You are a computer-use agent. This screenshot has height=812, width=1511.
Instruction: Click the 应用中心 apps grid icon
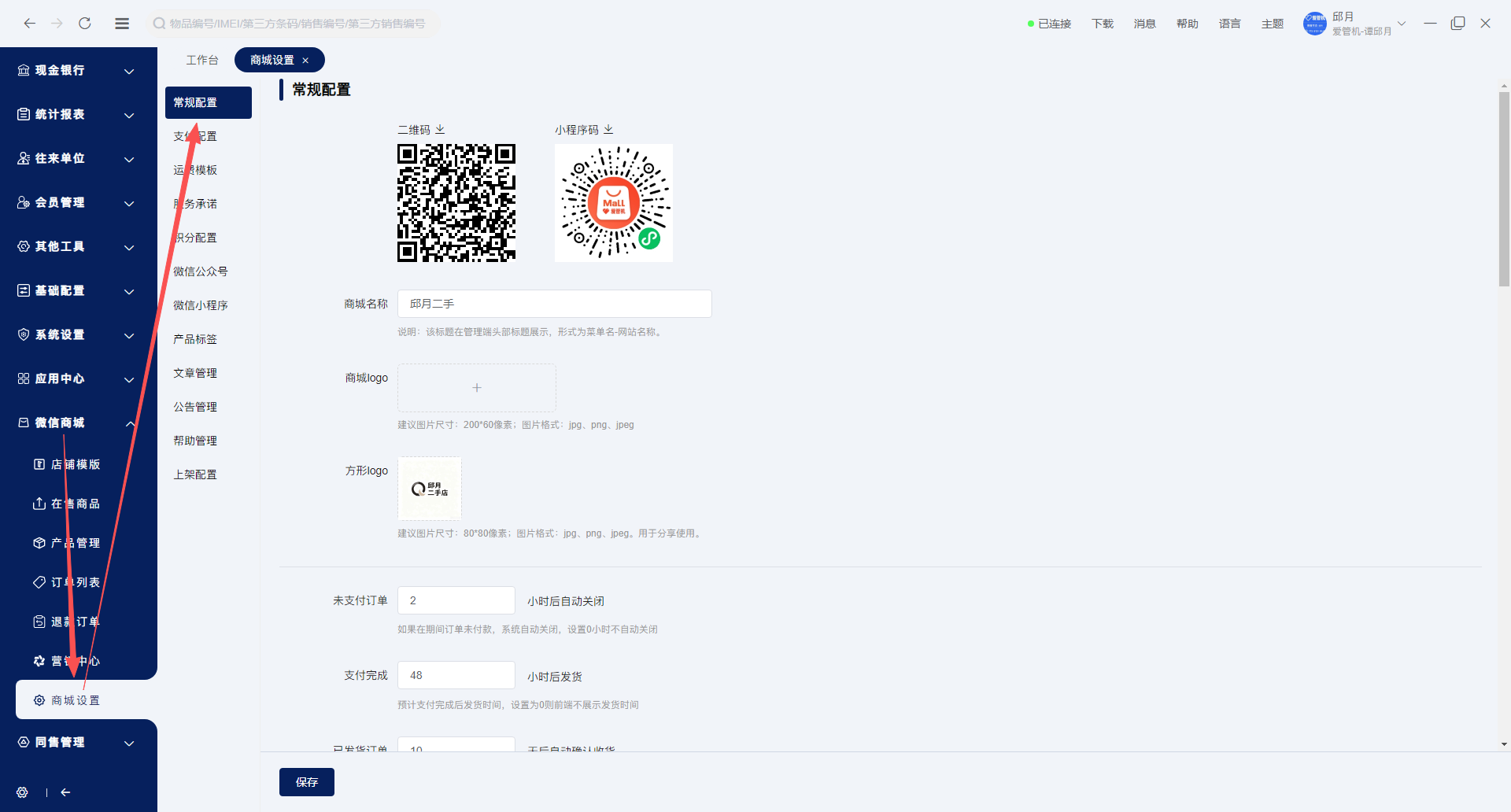click(x=24, y=378)
